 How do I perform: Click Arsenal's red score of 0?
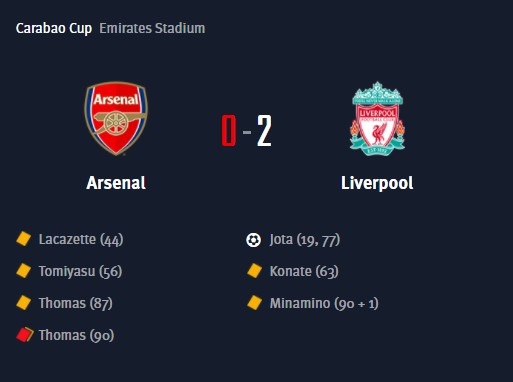229,131
